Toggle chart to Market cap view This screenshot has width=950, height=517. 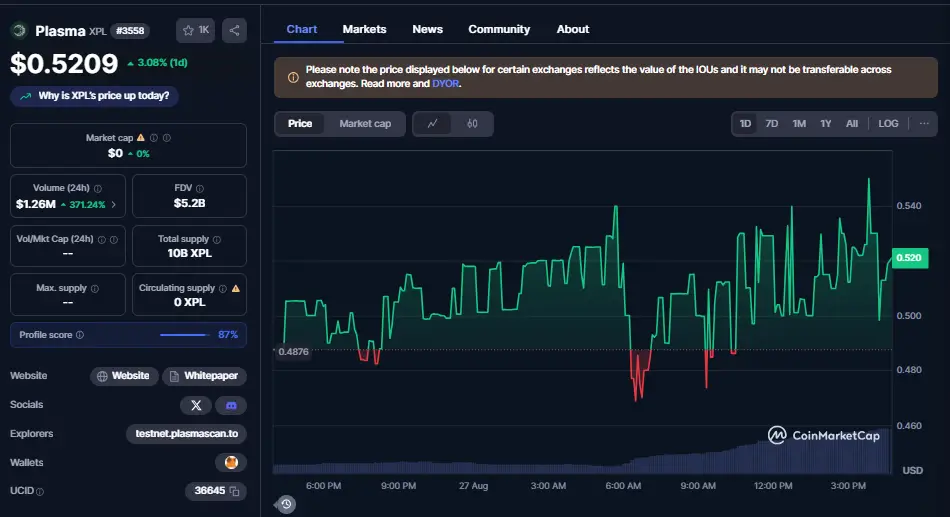(365, 124)
